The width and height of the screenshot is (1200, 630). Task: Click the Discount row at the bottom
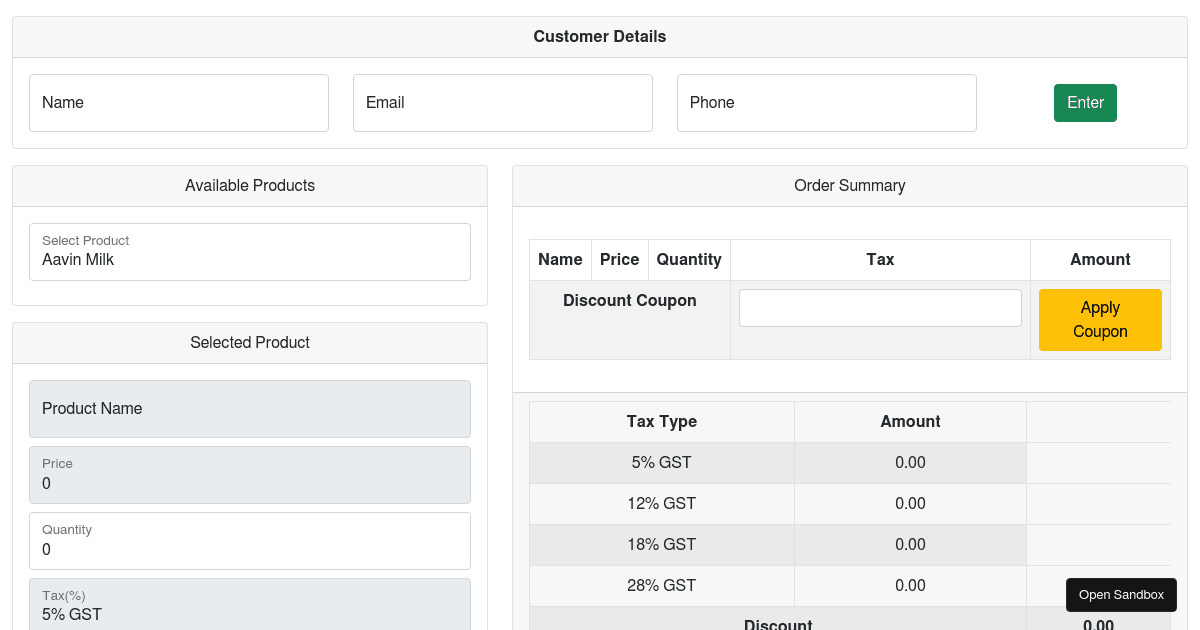point(778,623)
